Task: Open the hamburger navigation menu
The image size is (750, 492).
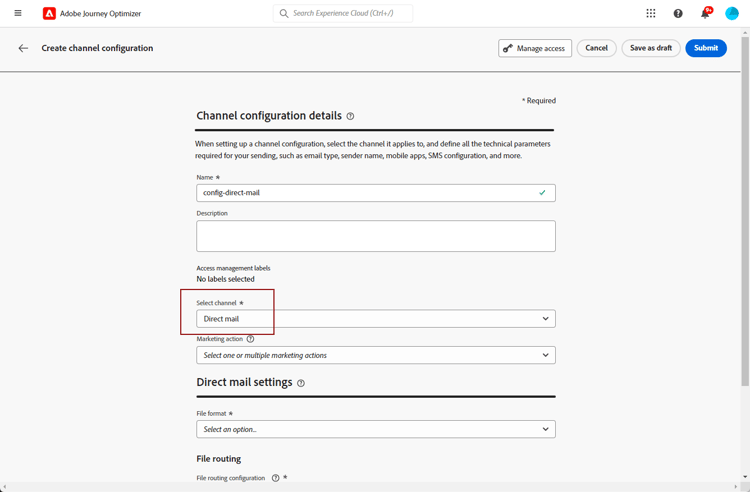Action: pos(18,13)
